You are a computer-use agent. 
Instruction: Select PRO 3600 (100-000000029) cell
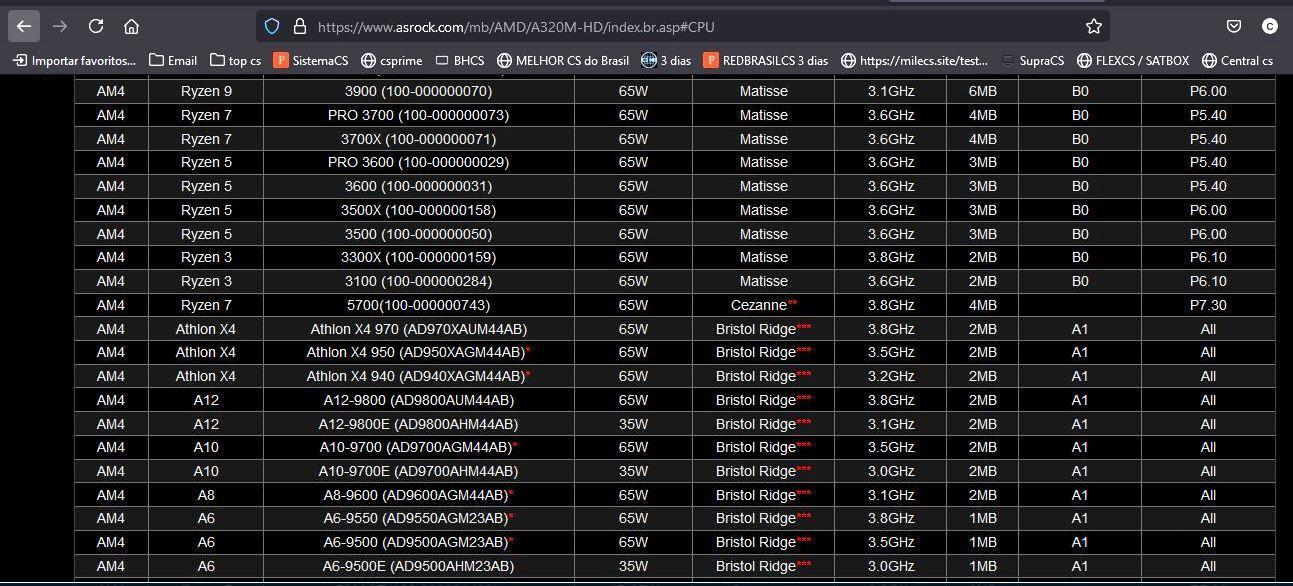(x=418, y=162)
